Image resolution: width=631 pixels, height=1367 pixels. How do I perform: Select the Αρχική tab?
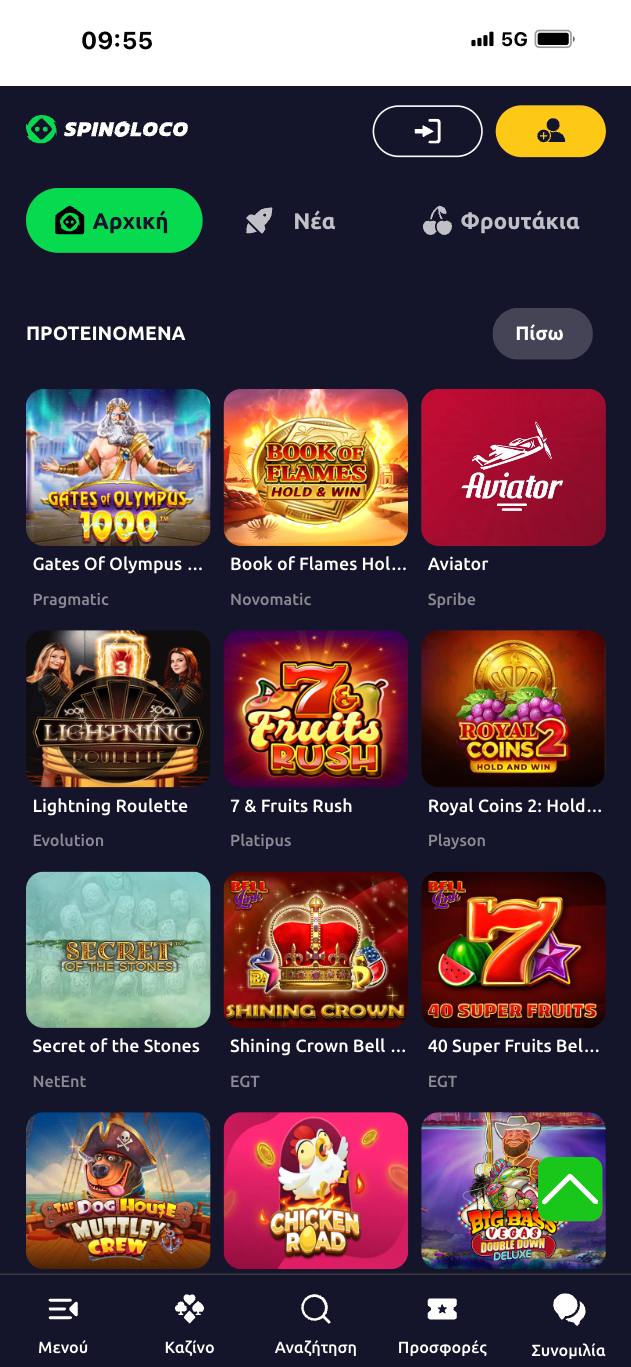(114, 221)
